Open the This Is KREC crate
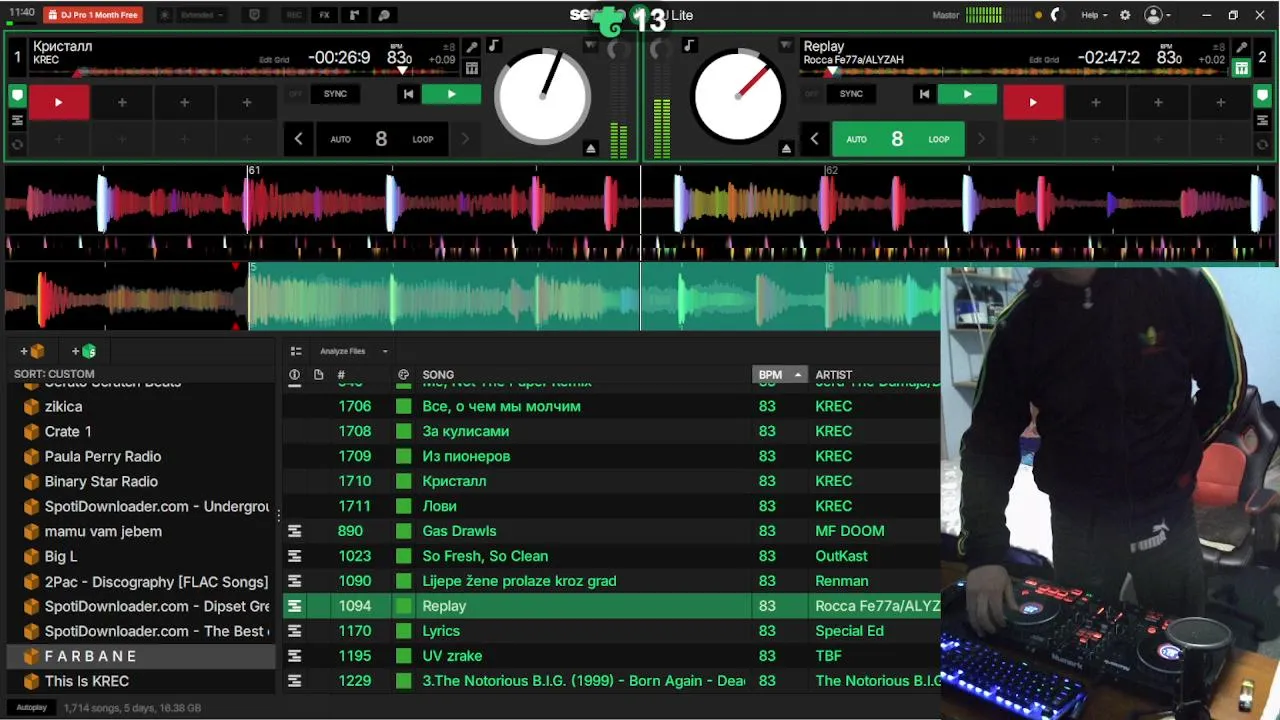This screenshot has width=1280, height=720. pos(141,681)
